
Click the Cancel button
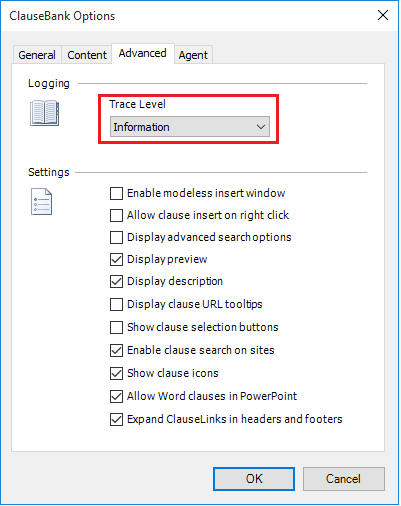pyautogui.click(x=344, y=479)
